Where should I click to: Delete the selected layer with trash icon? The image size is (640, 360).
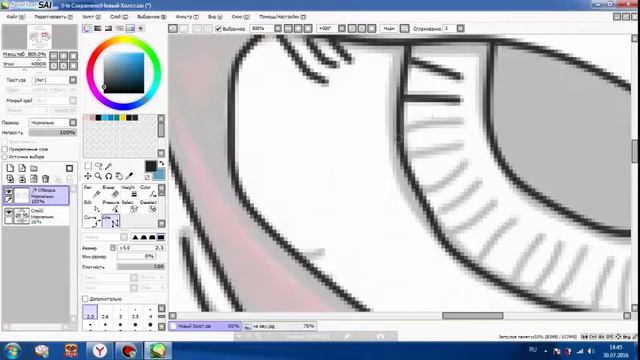tap(46, 179)
